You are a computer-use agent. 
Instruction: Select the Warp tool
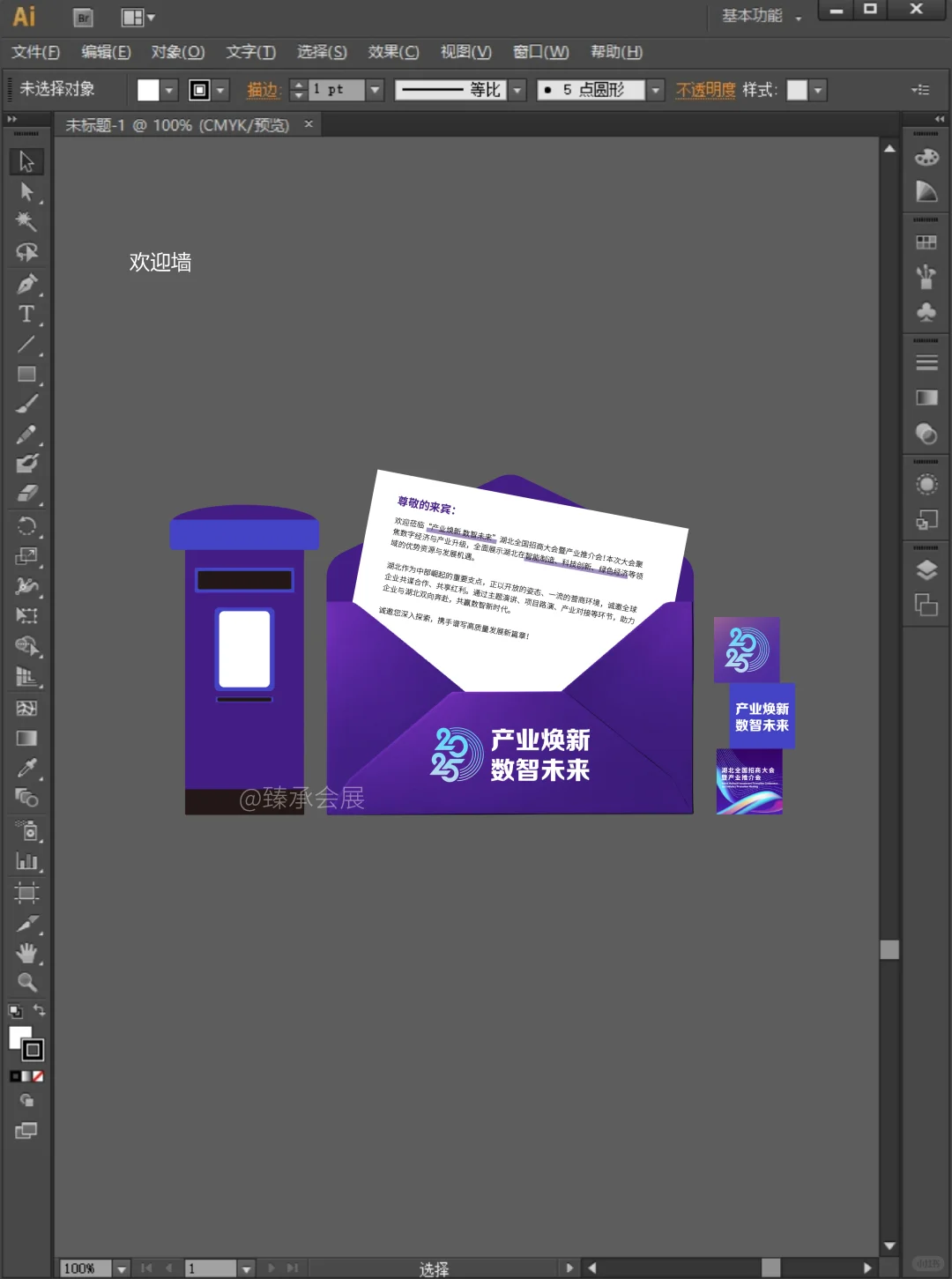click(26, 586)
